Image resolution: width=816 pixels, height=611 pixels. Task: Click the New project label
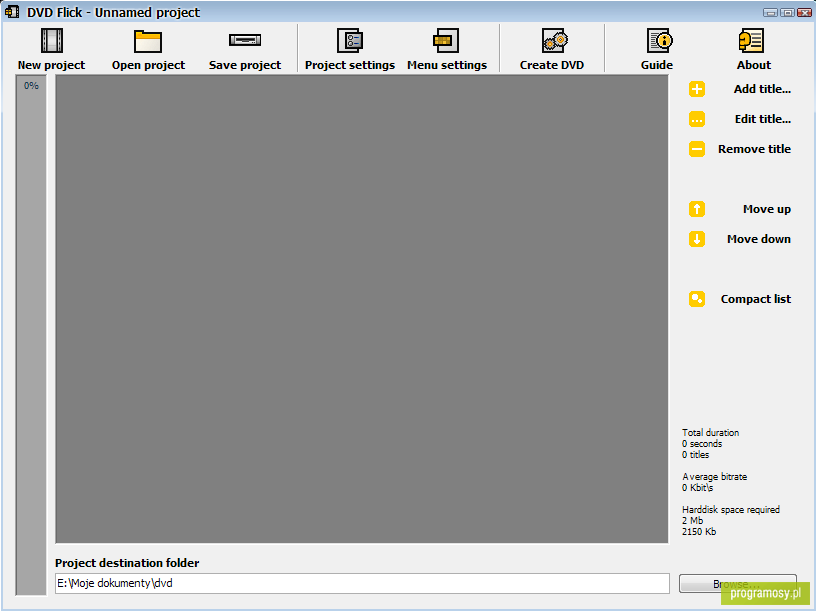(x=52, y=65)
